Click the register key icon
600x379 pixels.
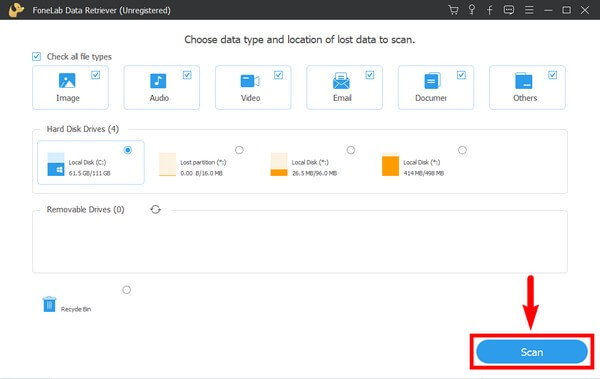[x=472, y=10]
